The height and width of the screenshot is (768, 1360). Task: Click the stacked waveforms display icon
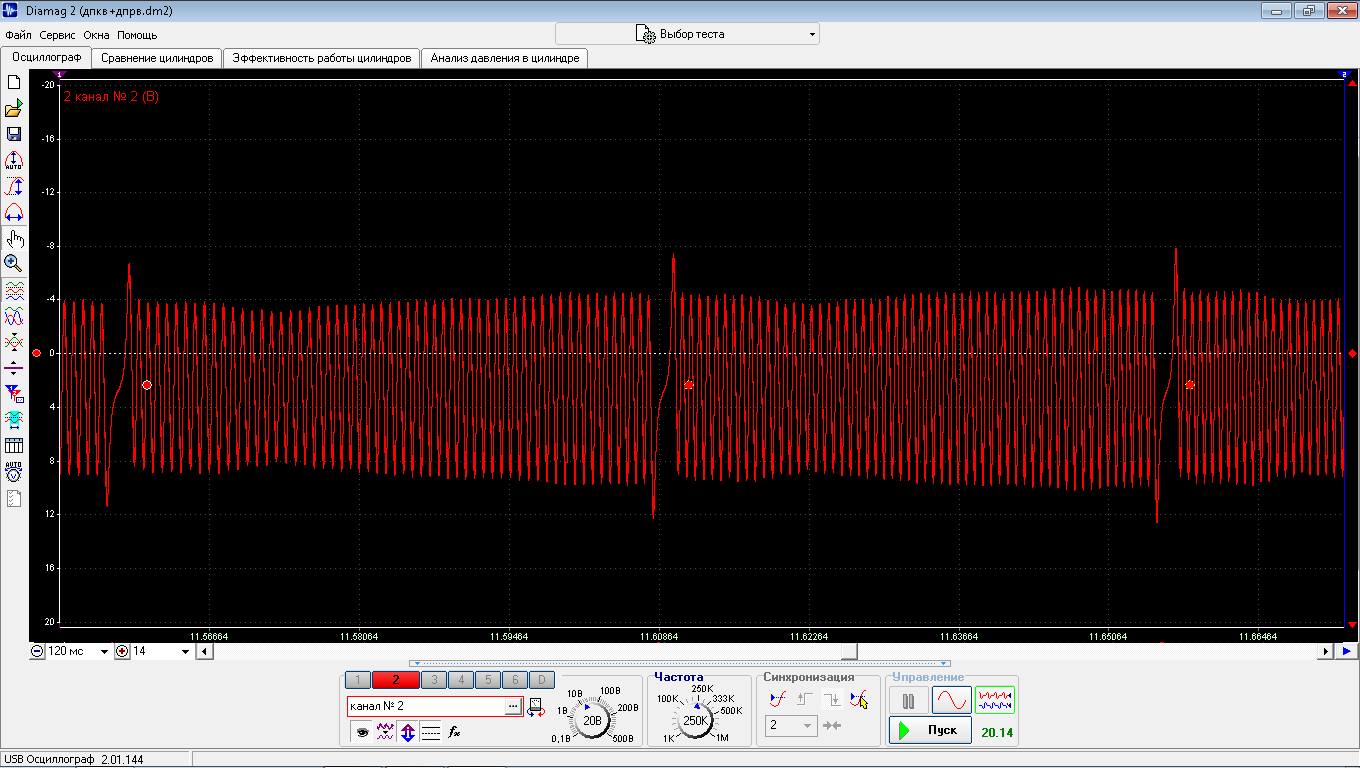pyautogui.click(x=14, y=291)
